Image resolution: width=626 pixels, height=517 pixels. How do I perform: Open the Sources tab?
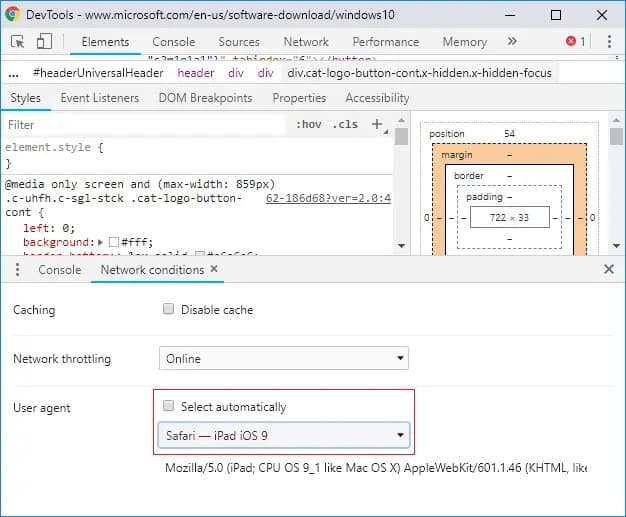pyautogui.click(x=239, y=42)
